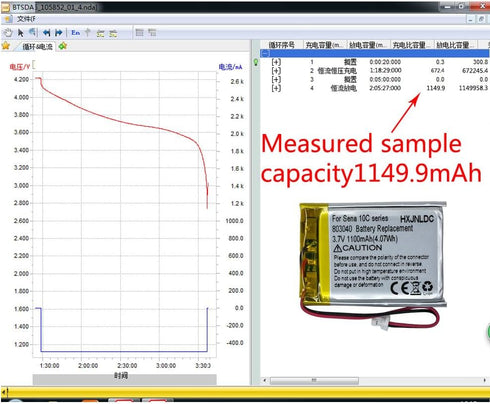Viewport: 490px width, 404px height.
Task: Click the tool icon right of the pointer
Action: (32, 32)
